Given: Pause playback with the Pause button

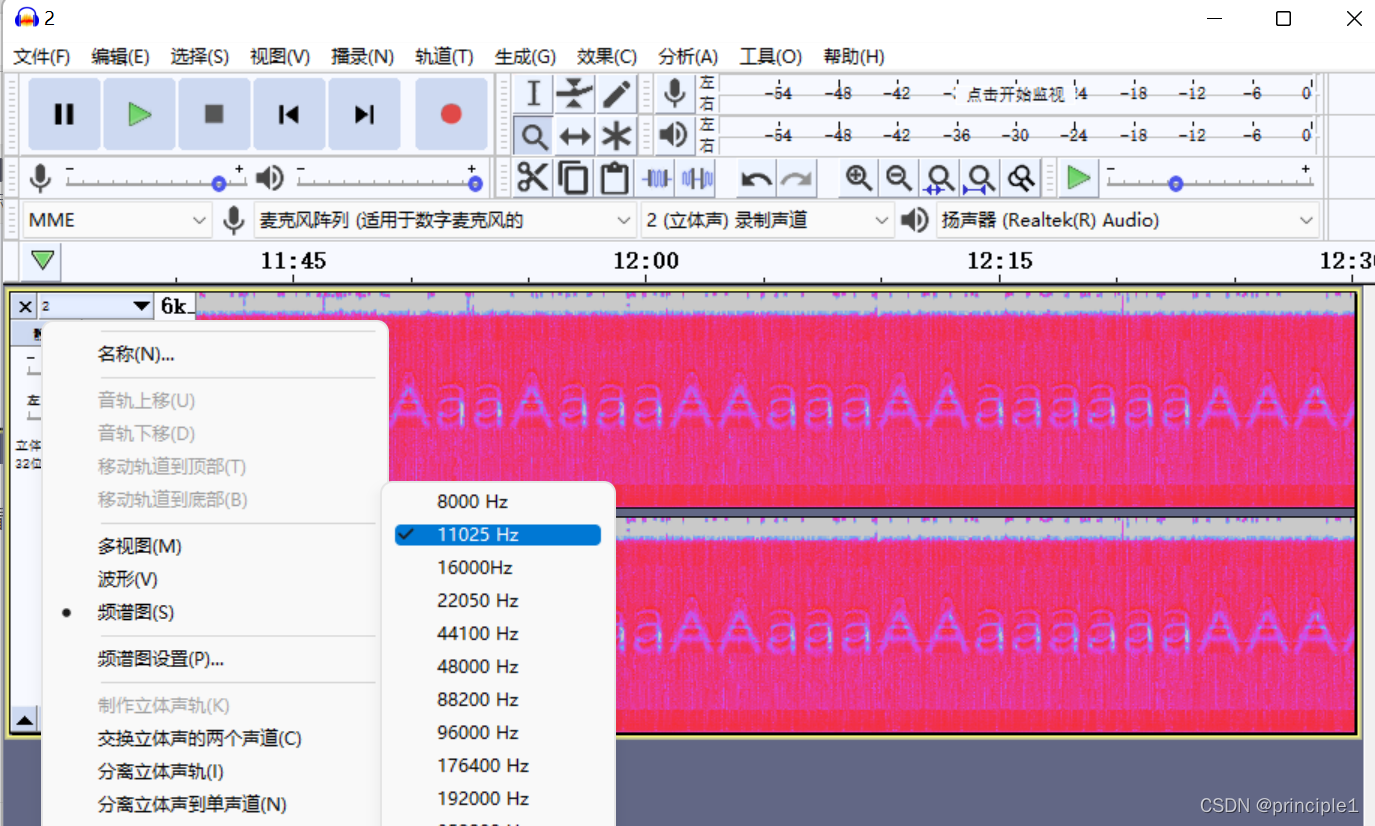Looking at the screenshot, I should tap(64, 114).
